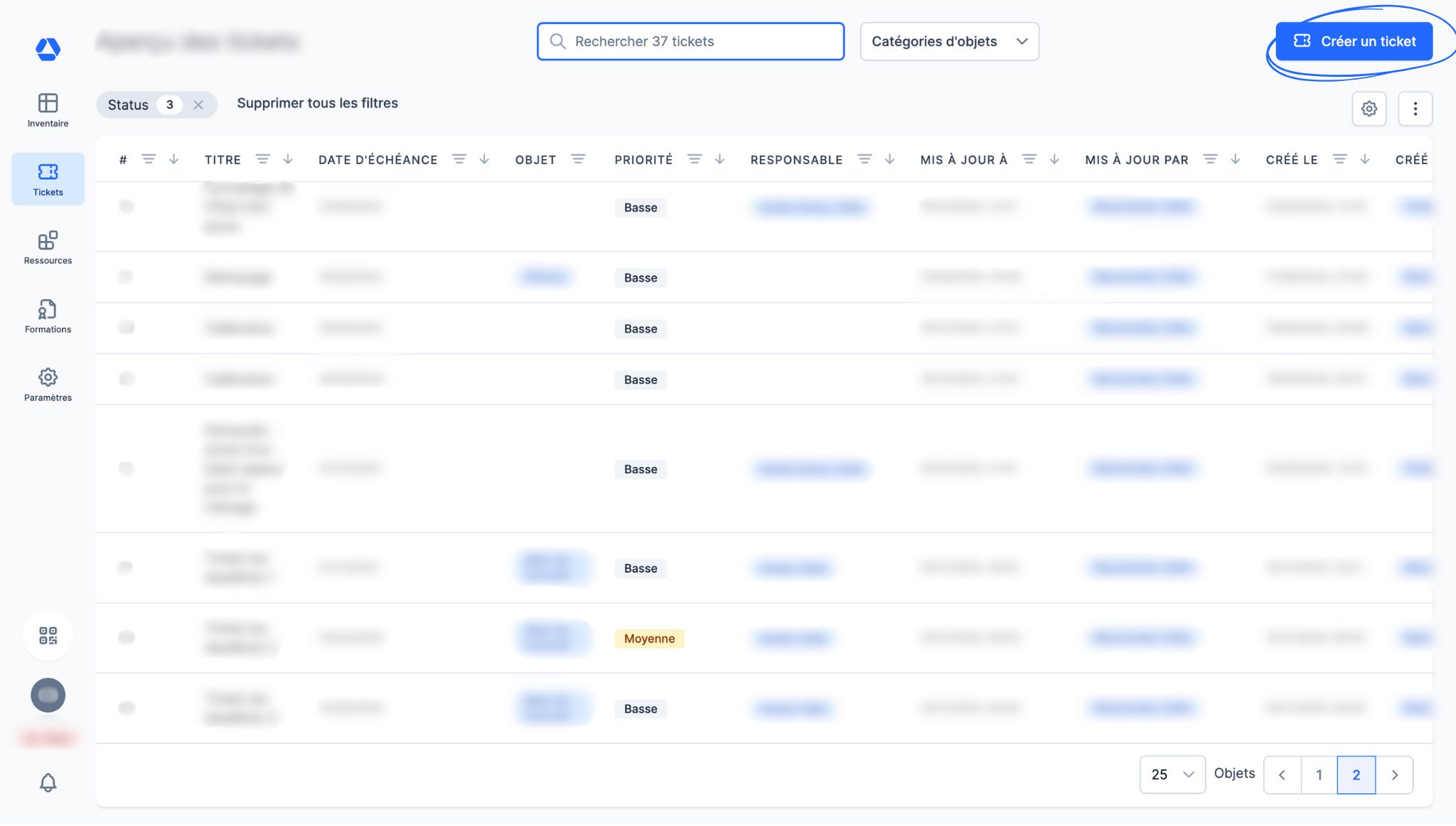Click Supprimer tous les filtres
The image size is (1456, 826).
317,103
